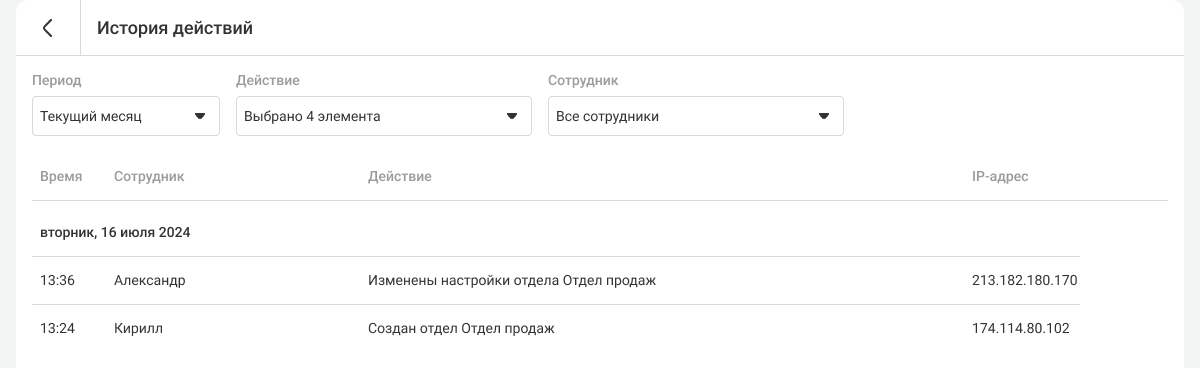Click the date header вторник, 16 июля 2024
The height and width of the screenshot is (368, 1200).
coord(115,232)
